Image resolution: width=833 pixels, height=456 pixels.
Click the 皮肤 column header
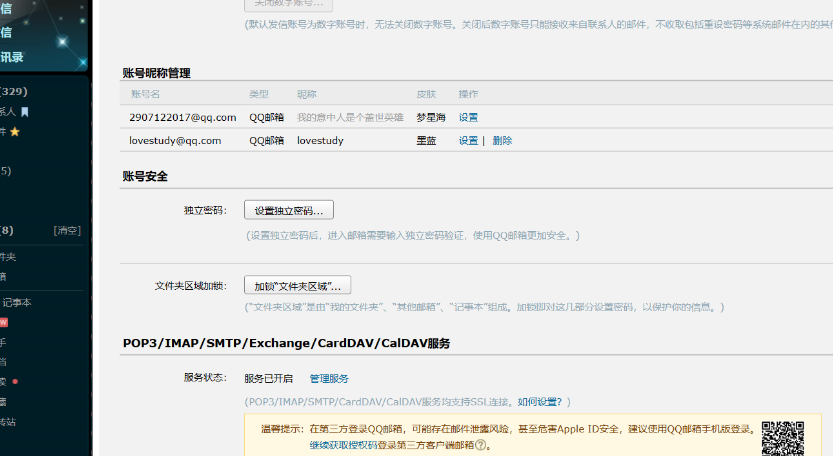426,94
